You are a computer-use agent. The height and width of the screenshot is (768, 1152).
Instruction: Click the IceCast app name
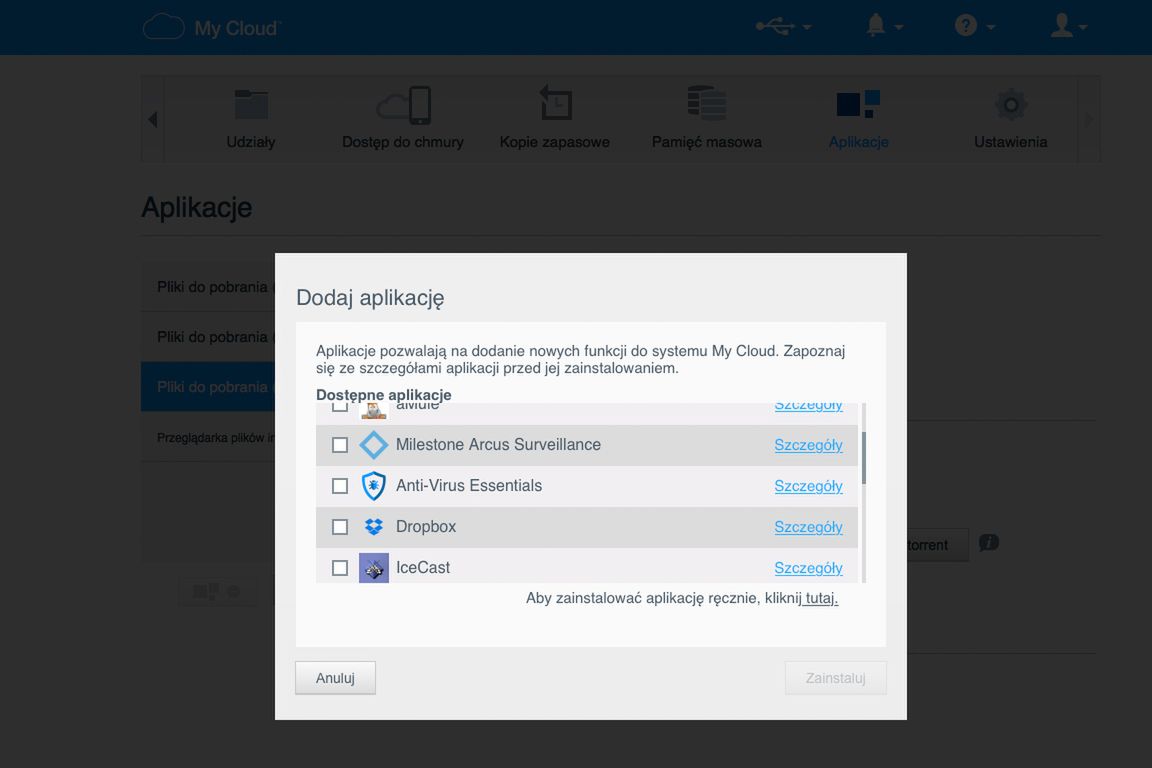[422, 568]
